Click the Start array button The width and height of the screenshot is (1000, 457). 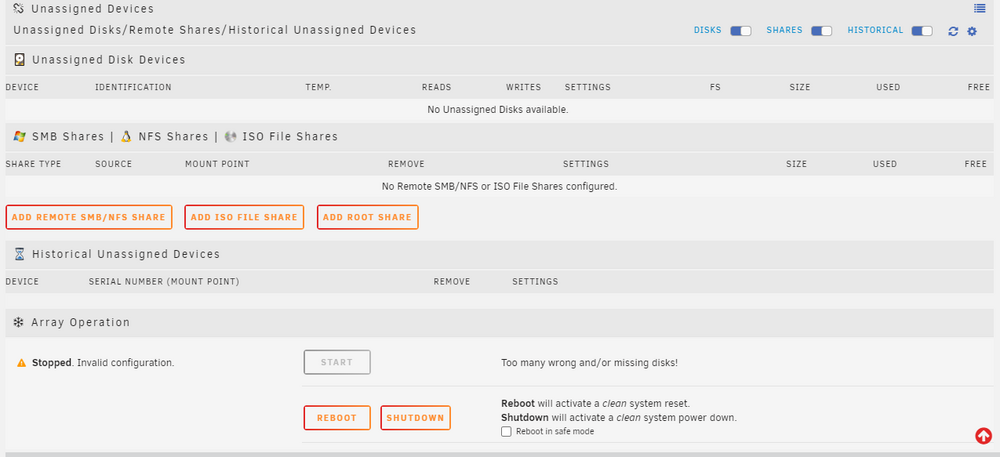click(337, 362)
